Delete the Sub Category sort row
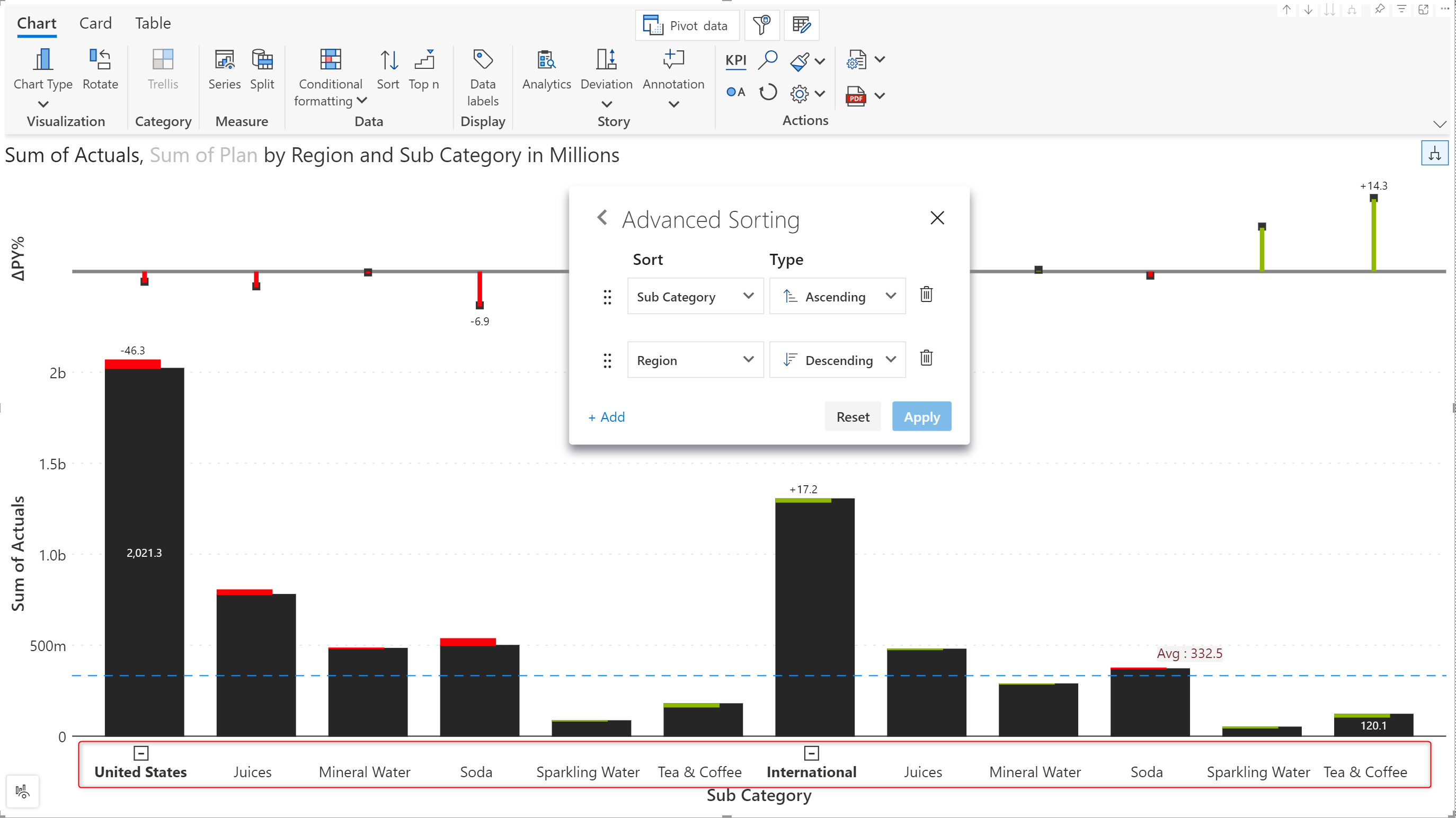 point(926,295)
